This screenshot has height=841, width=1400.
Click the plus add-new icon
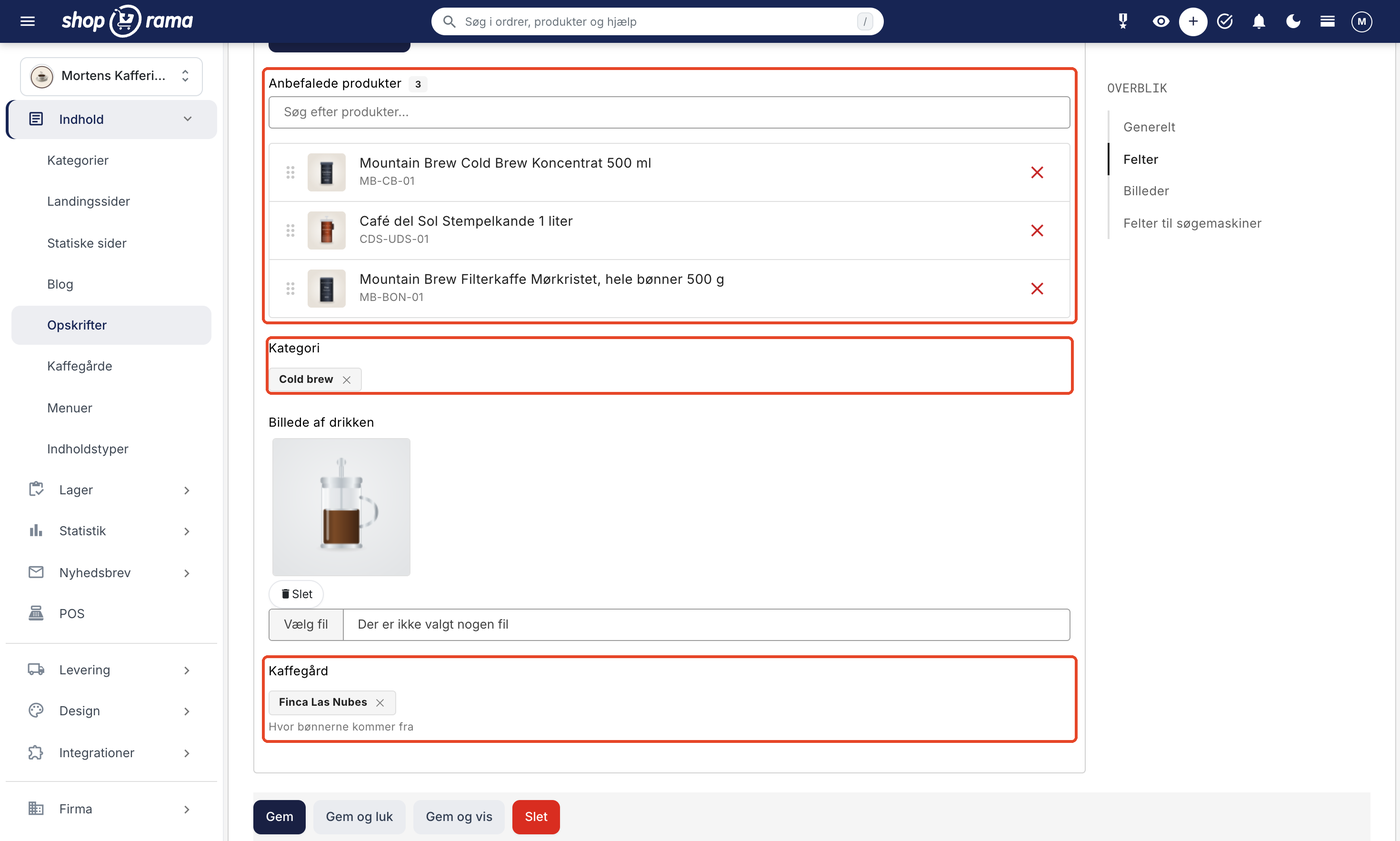click(1193, 21)
